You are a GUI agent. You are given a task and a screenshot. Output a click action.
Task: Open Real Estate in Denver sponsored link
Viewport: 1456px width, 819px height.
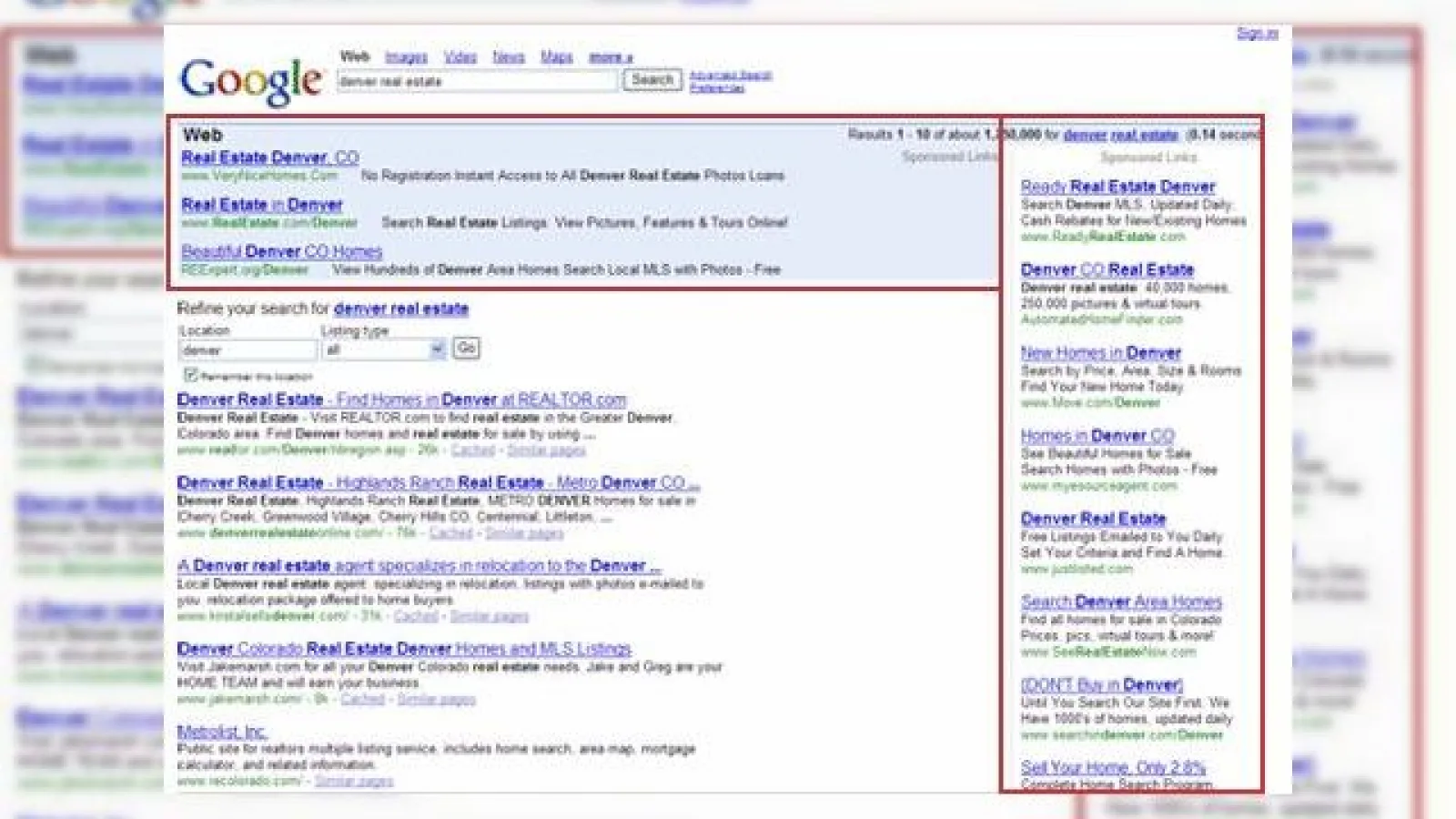(x=262, y=205)
